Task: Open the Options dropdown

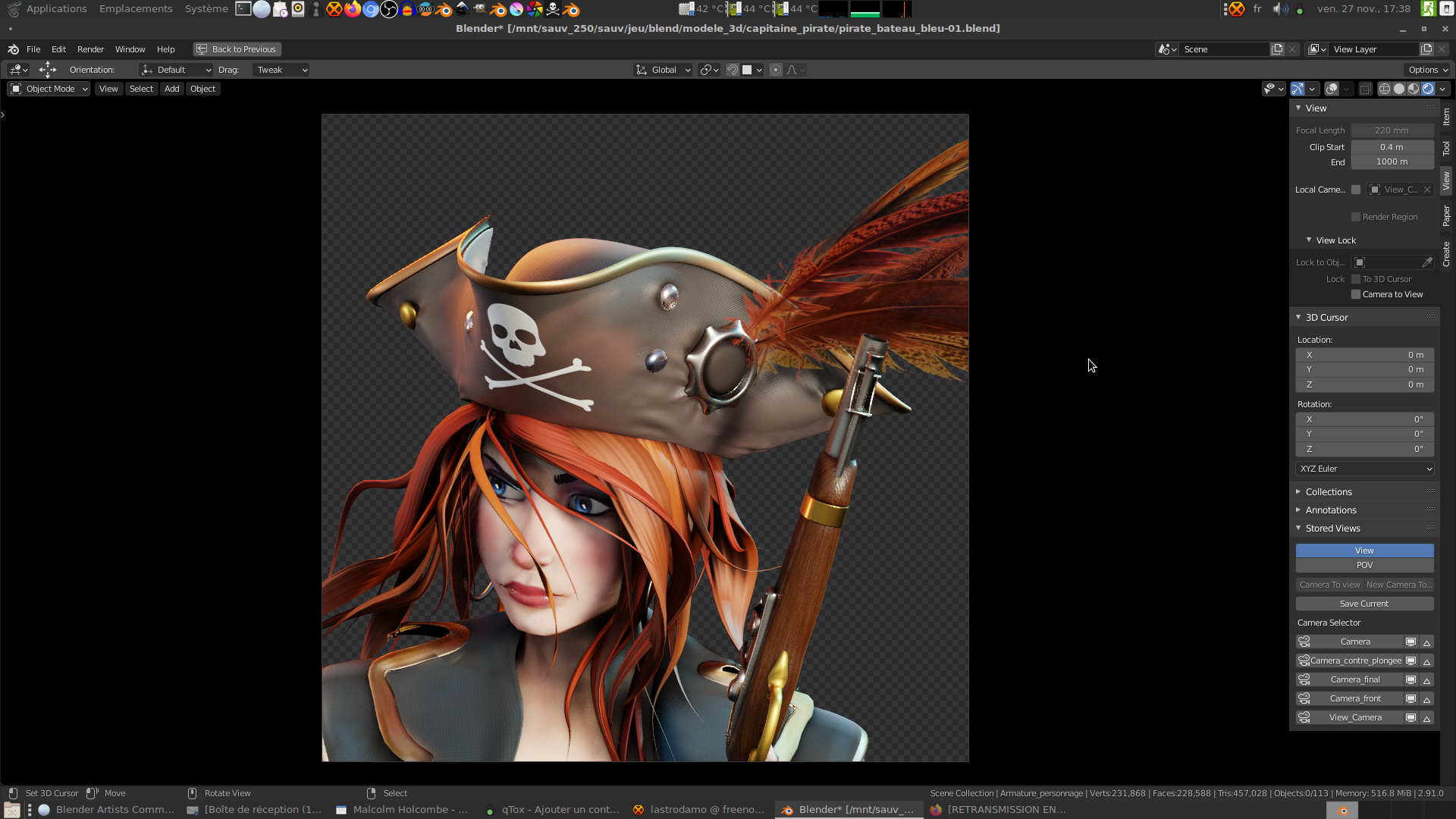Action: (1428, 70)
